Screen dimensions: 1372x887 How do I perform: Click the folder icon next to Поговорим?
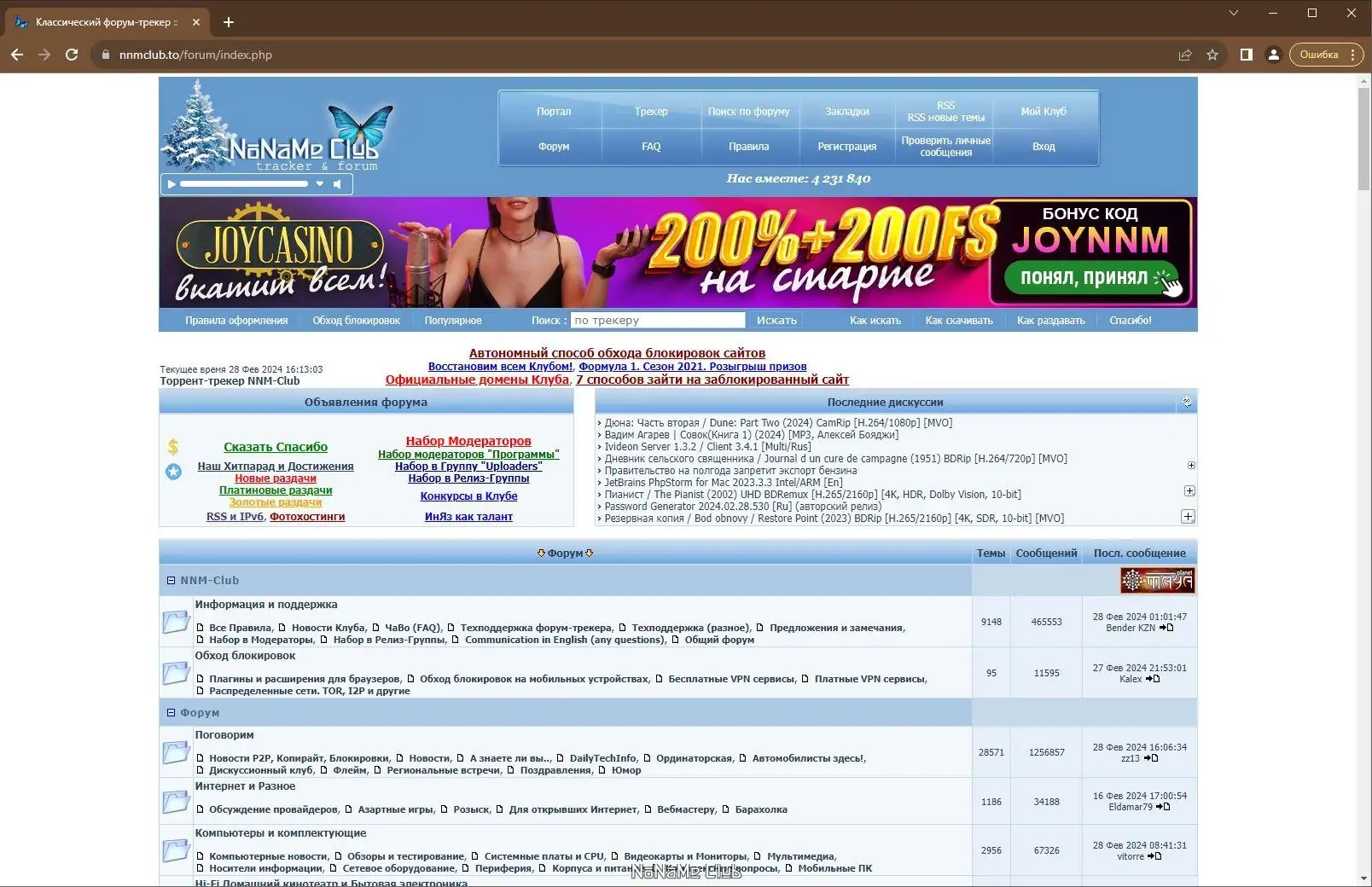click(x=176, y=751)
